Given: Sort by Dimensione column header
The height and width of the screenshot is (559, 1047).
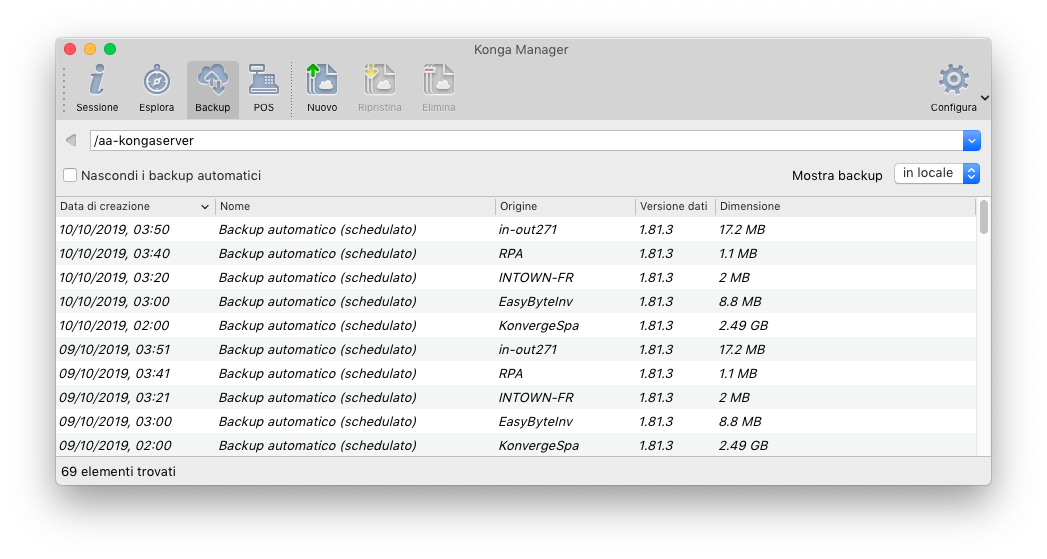Looking at the screenshot, I should click(845, 206).
